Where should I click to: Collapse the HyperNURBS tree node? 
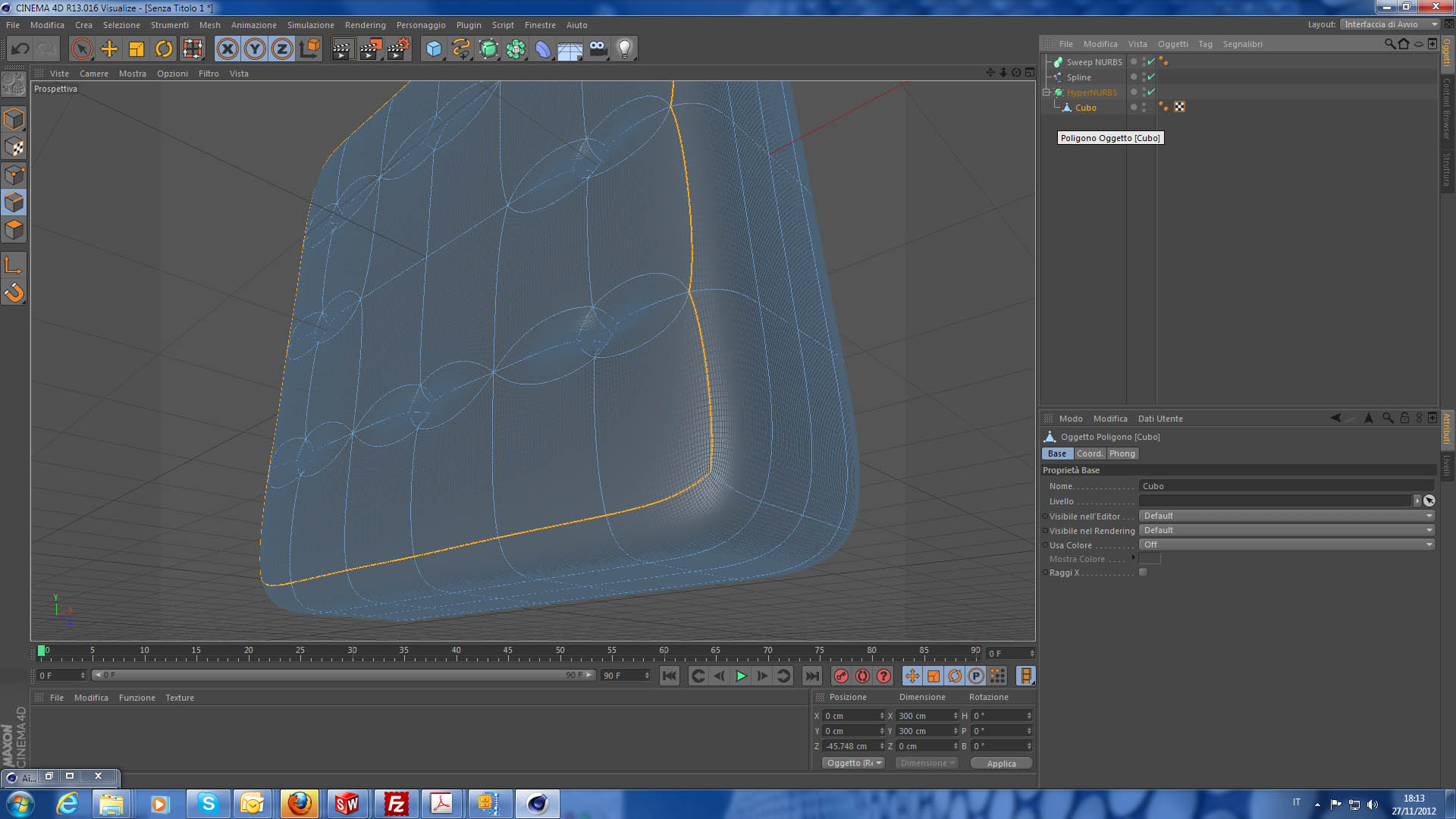click(x=1046, y=93)
